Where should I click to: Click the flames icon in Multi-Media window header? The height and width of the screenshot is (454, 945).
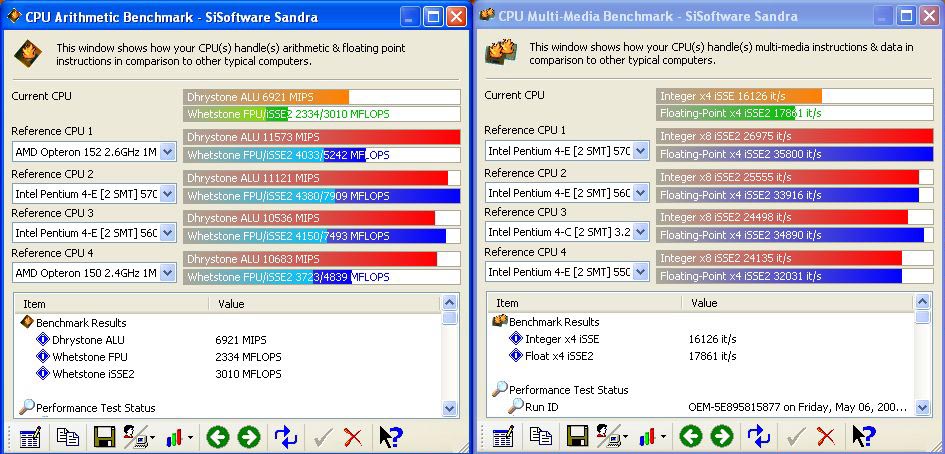click(501, 52)
